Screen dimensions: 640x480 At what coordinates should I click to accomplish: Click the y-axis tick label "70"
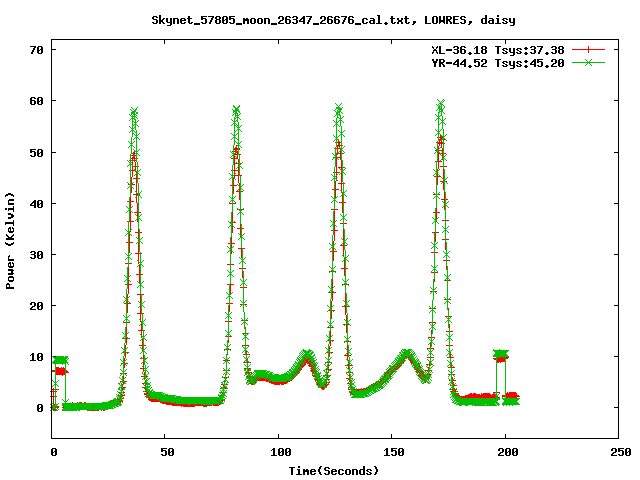(36, 50)
